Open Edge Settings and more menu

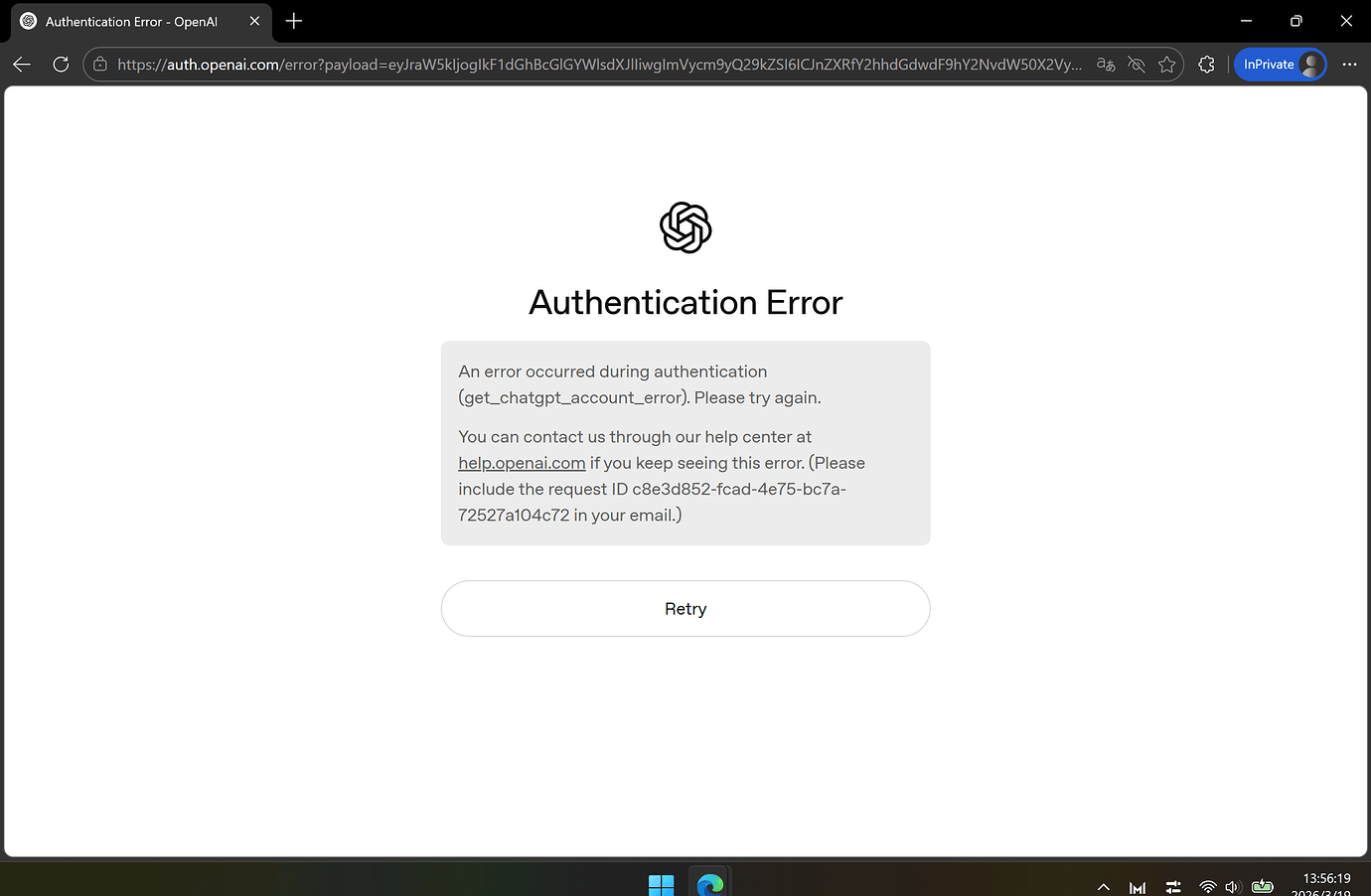(x=1349, y=65)
